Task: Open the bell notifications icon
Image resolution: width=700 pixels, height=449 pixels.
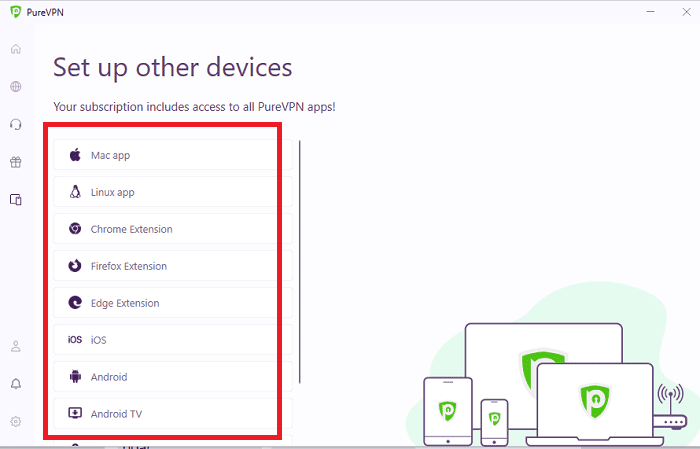Action: [16, 384]
